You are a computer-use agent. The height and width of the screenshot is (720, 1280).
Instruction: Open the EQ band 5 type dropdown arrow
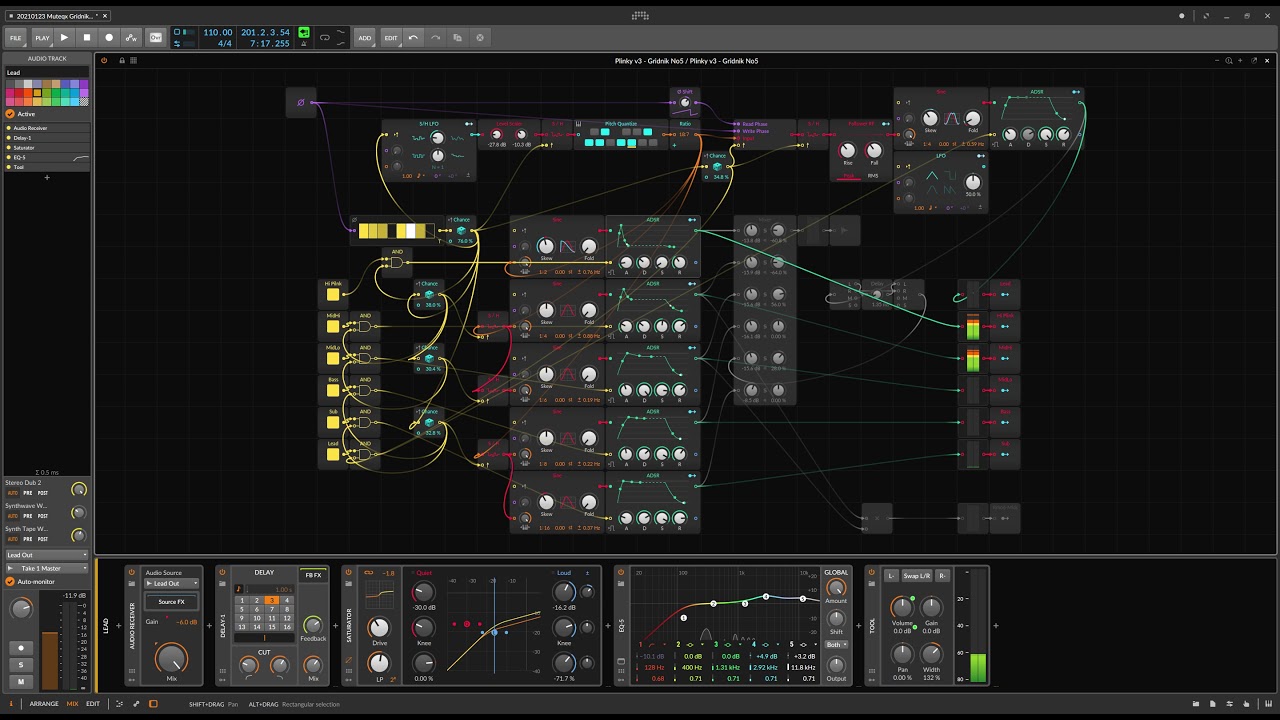(816, 644)
